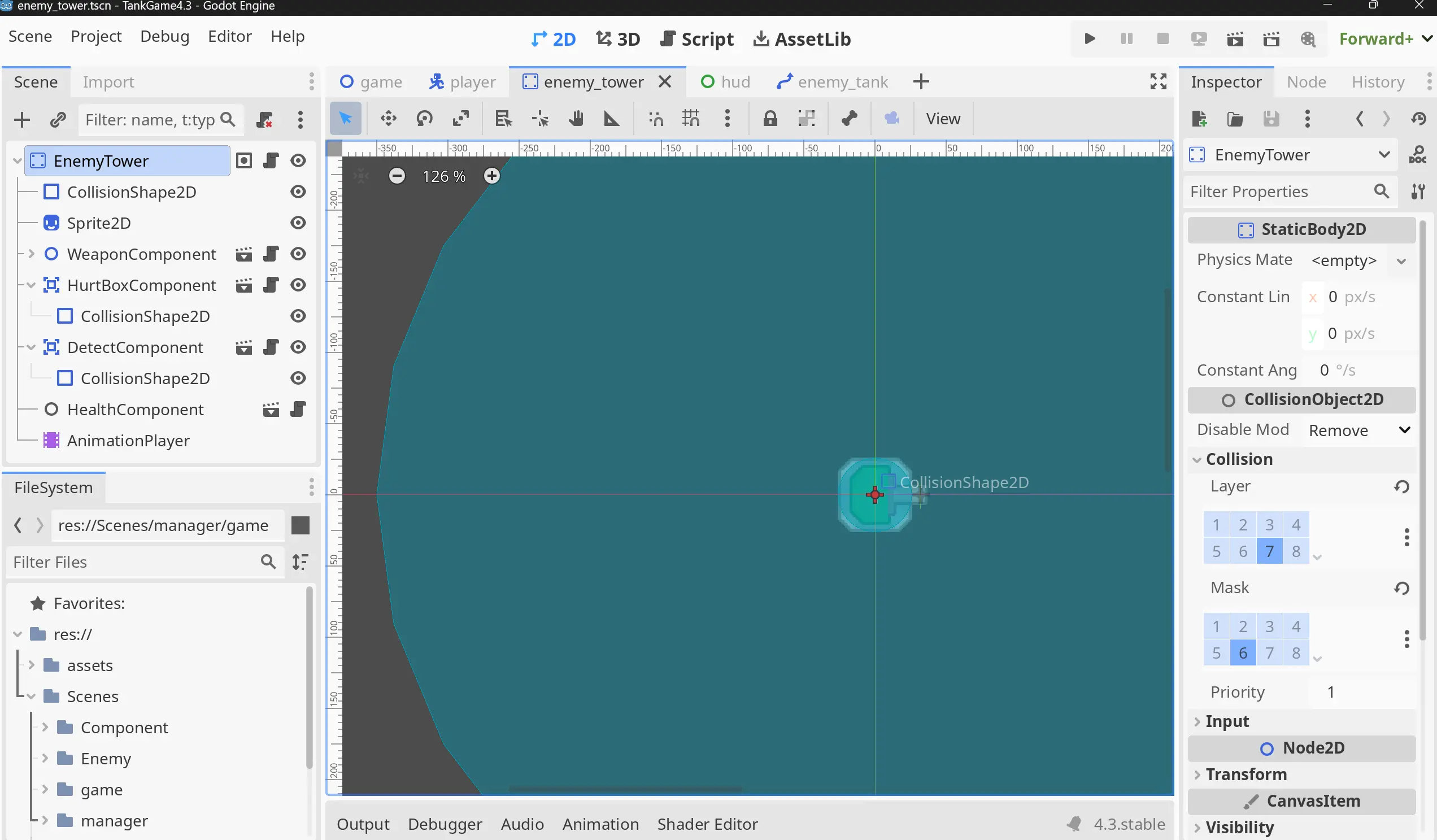Select the Move Mode tool in toolbar
The height and width of the screenshot is (840, 1437).
click(388, 119)
